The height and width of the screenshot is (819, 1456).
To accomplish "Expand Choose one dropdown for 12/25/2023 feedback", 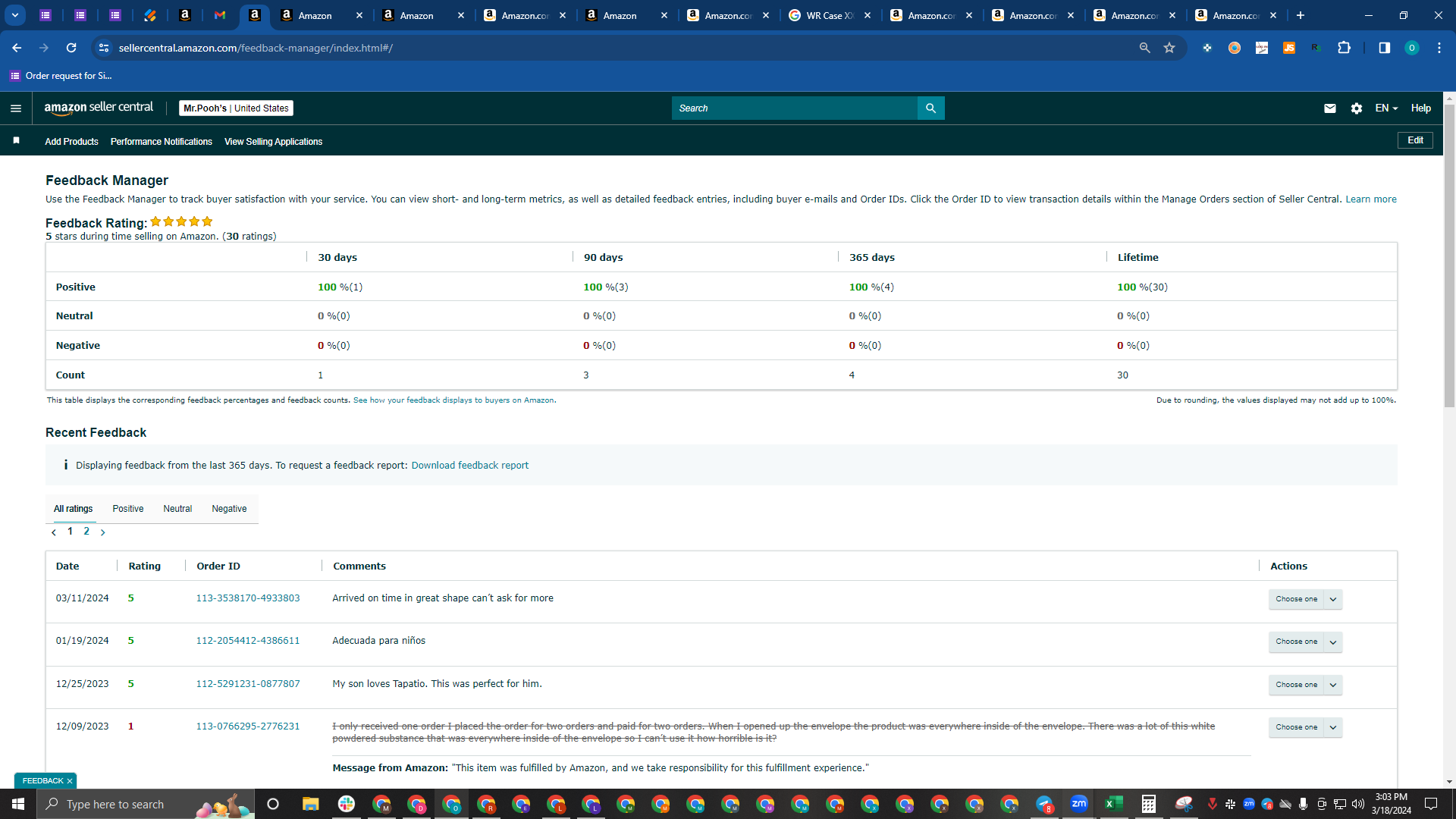I will tap(1332, 685).
